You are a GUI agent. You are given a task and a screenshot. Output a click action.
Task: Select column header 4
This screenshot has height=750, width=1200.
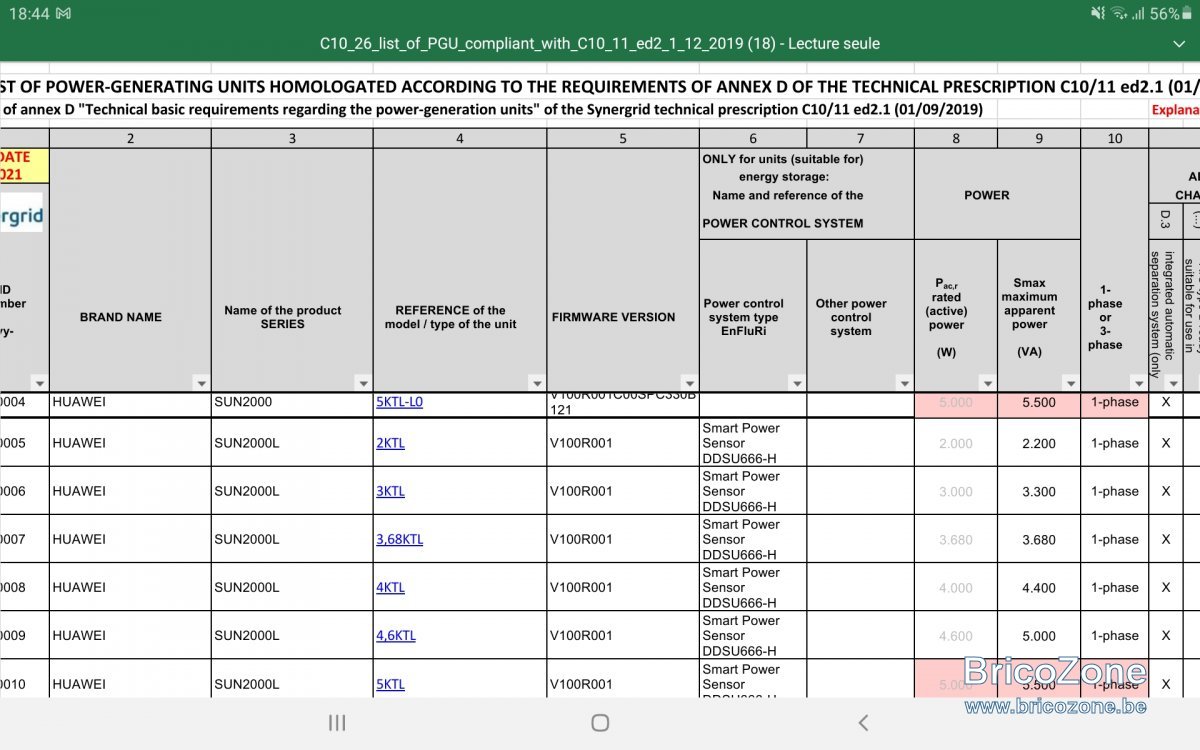point(460,138)
